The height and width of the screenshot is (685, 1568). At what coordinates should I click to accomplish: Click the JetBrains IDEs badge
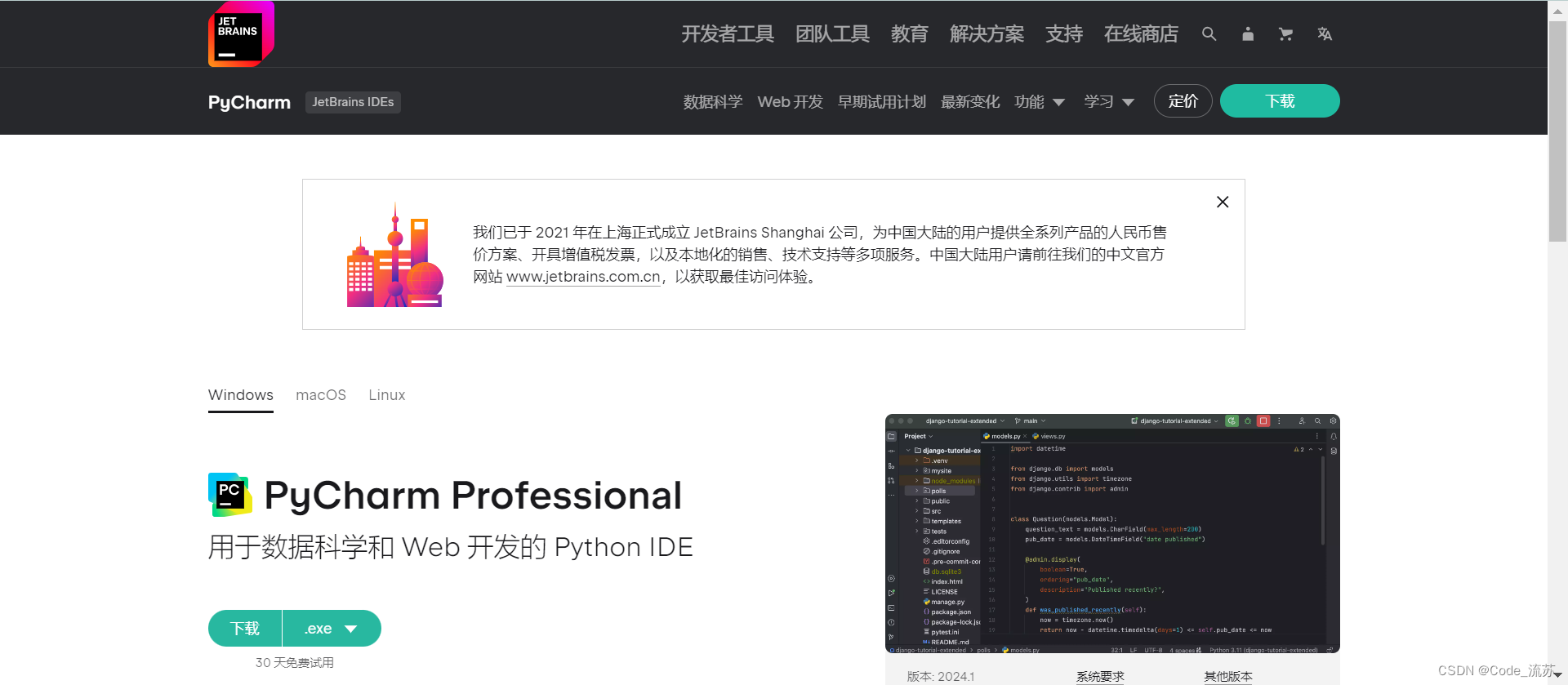[353, 102]
